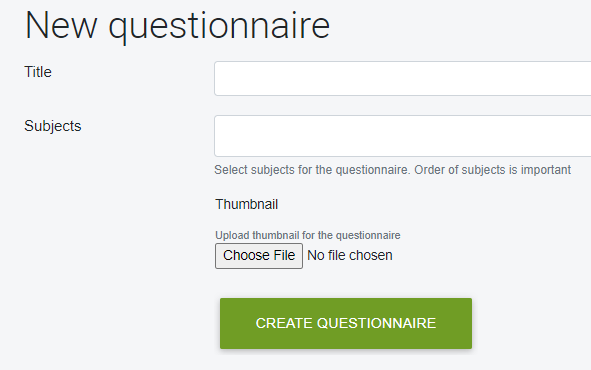This screenshot has width=591, height=370.
Task: Click the 'Upload thumbnail for the questionnaire' hint
Action: [308, 235]
